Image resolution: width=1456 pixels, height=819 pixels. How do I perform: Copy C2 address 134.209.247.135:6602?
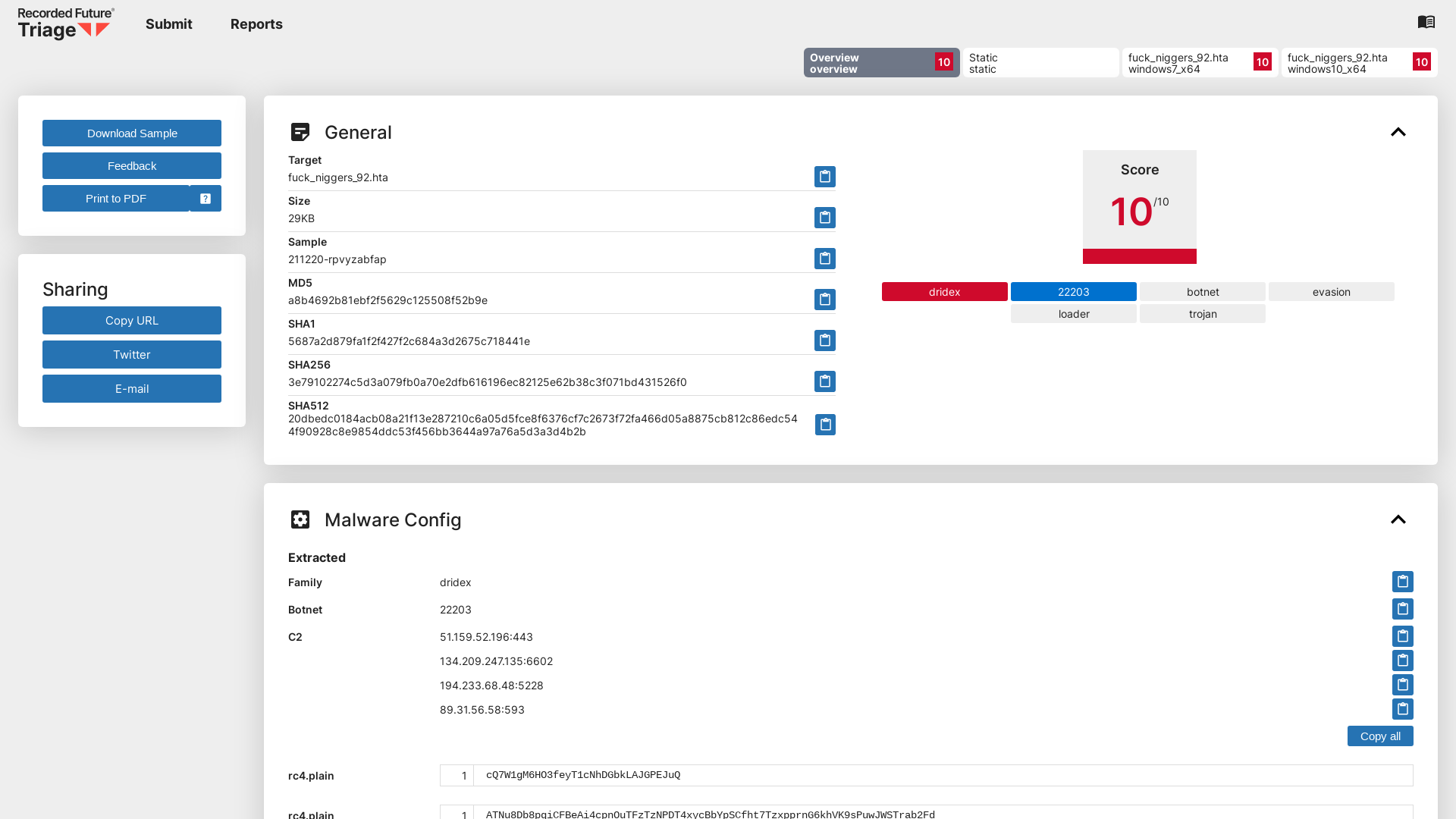1403,661
